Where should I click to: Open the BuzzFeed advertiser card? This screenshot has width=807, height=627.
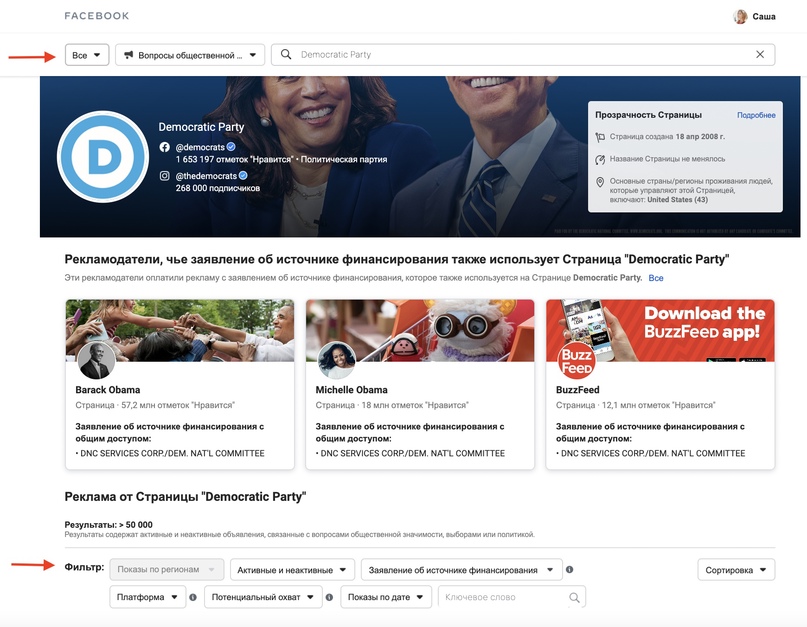tap(660, 384)
